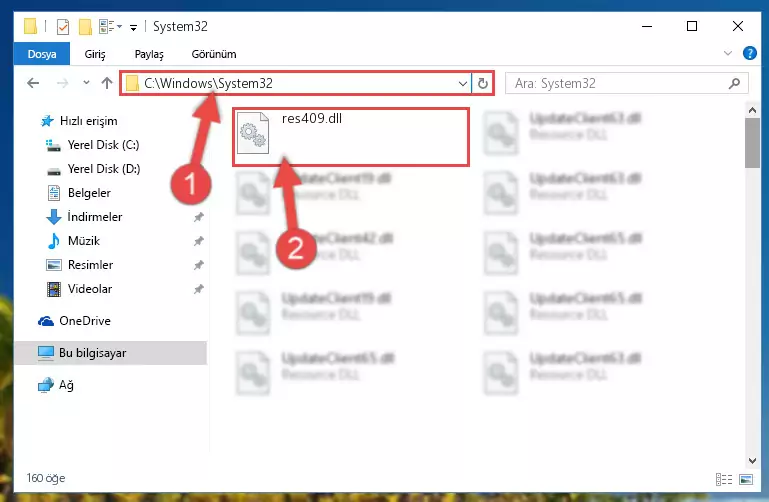
Task: Click the scrollbar down arrow
Action: (752, 460)
